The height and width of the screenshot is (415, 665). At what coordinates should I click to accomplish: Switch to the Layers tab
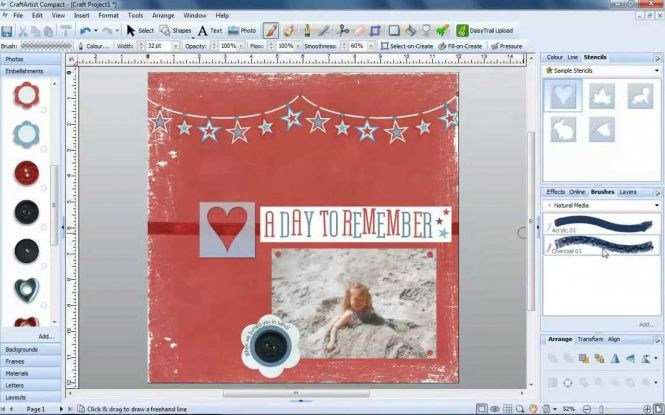pyautogui.click(x=628, y=192)
